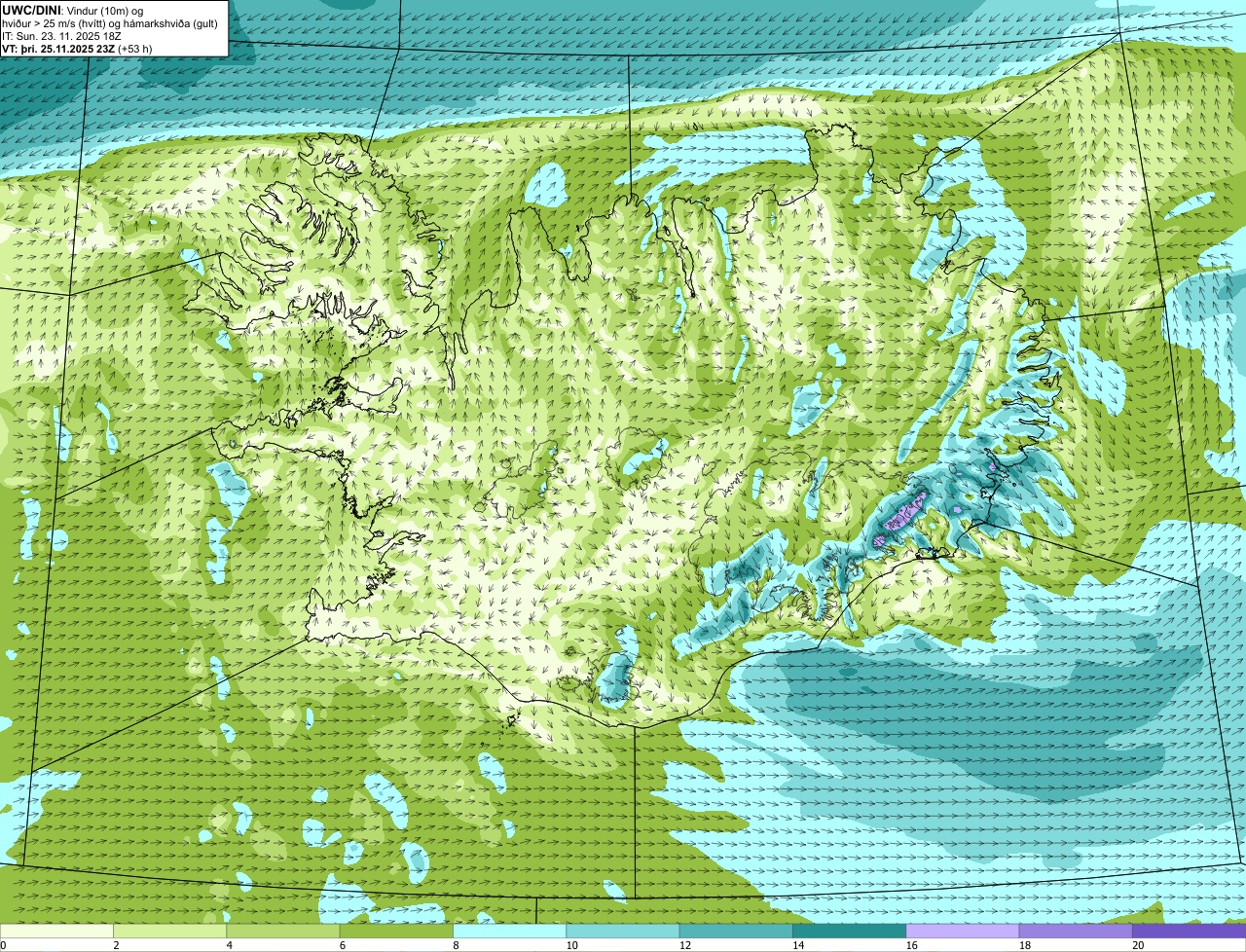Select the 6–8 m/s green legend band
Screen dimensions: 1246x952
(396, 931)
